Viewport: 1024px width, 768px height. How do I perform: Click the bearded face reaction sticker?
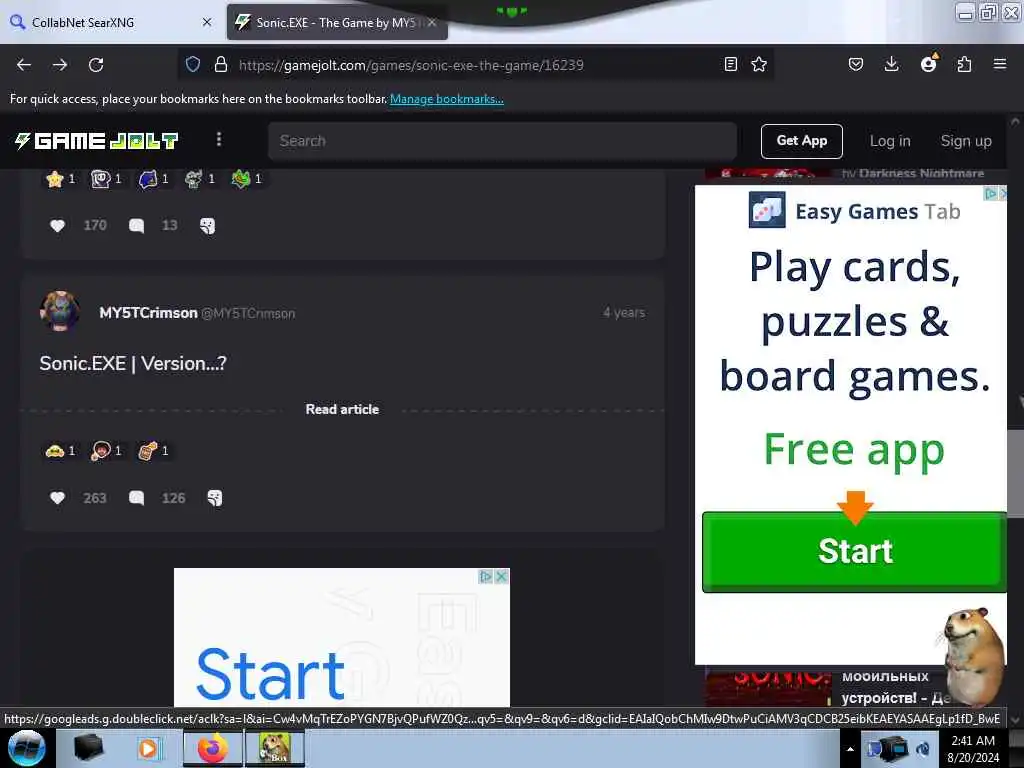(101, 451)
